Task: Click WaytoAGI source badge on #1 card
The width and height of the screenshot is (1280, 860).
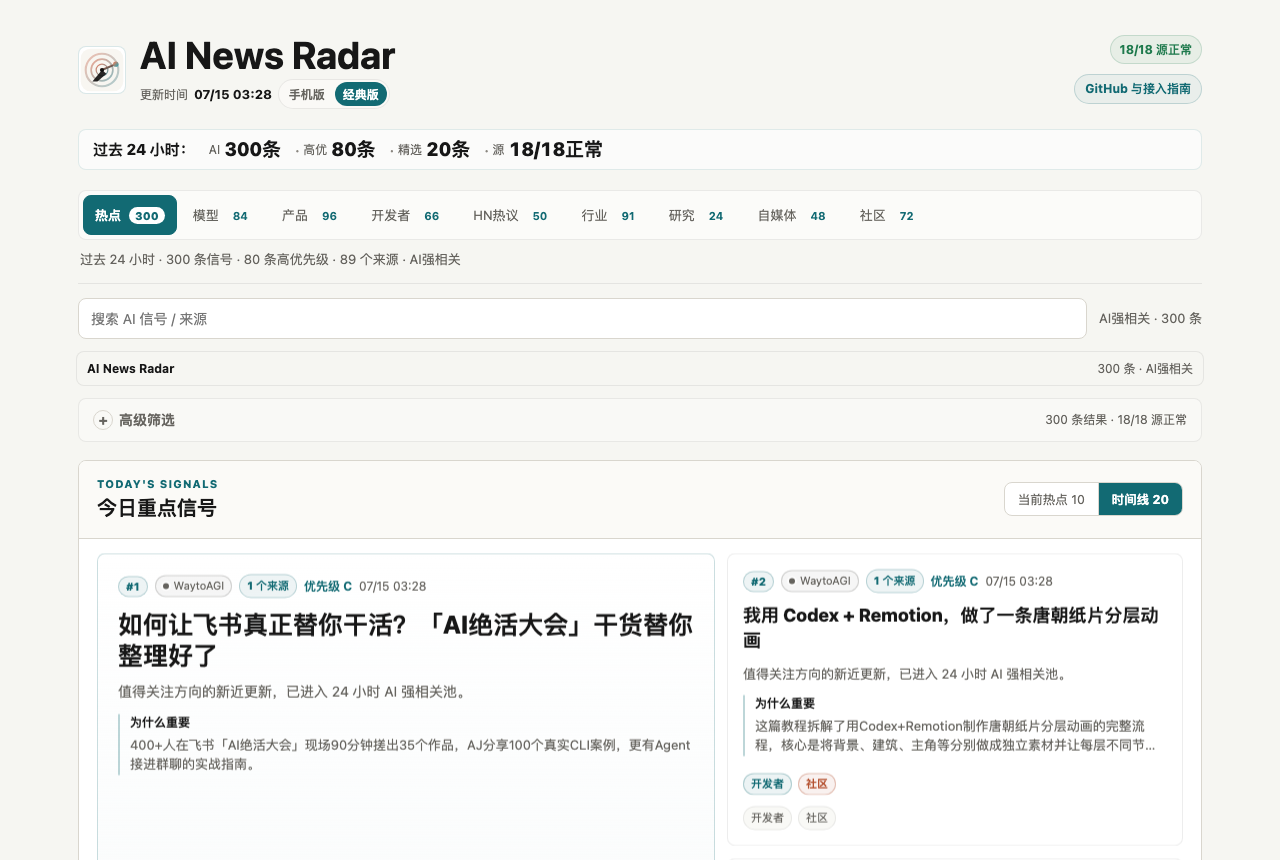Action: [193, 586]
